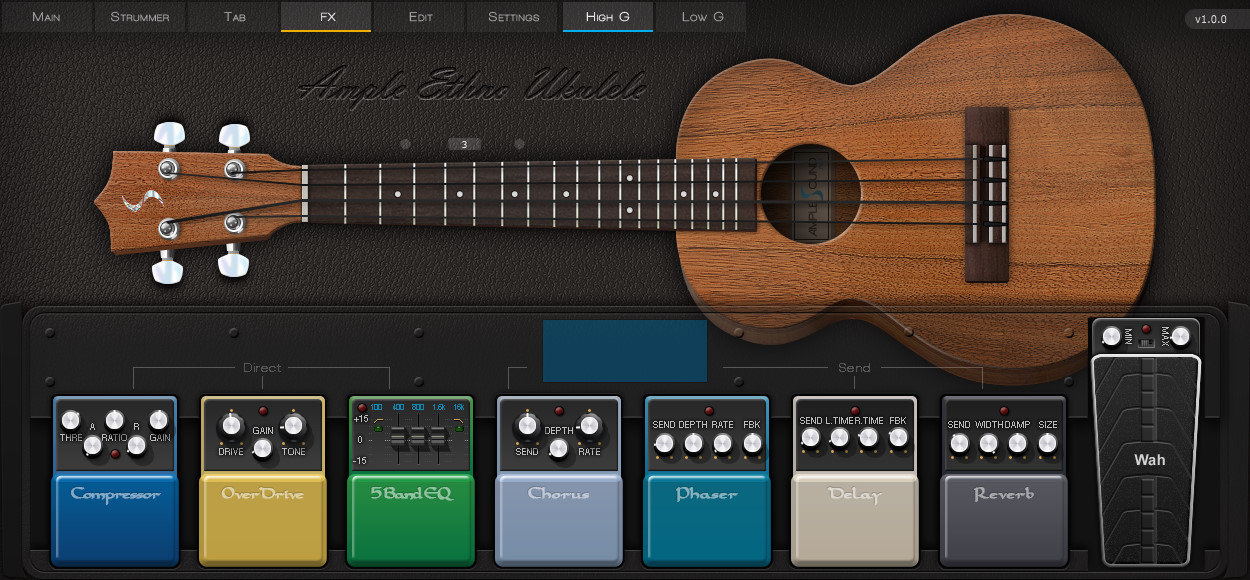
Task: Open the Tab player tab
Action: [234, 17]
